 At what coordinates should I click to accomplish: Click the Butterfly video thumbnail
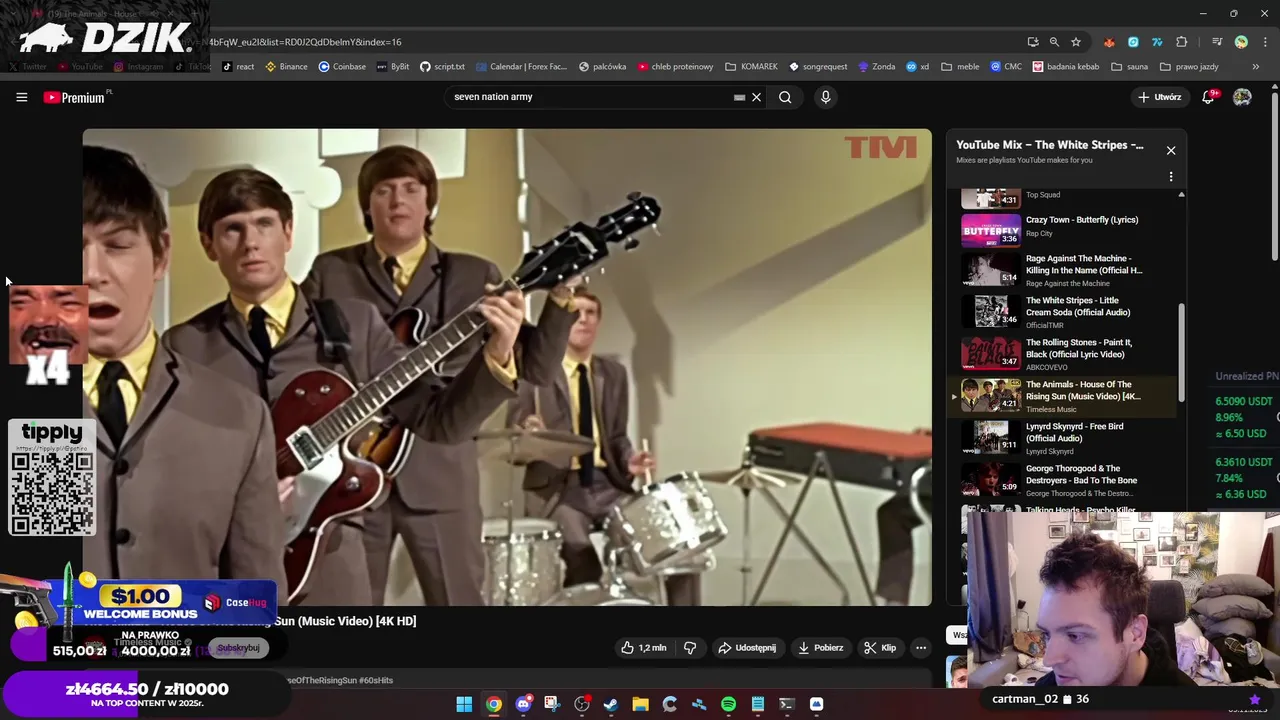(x=990, y=229)
